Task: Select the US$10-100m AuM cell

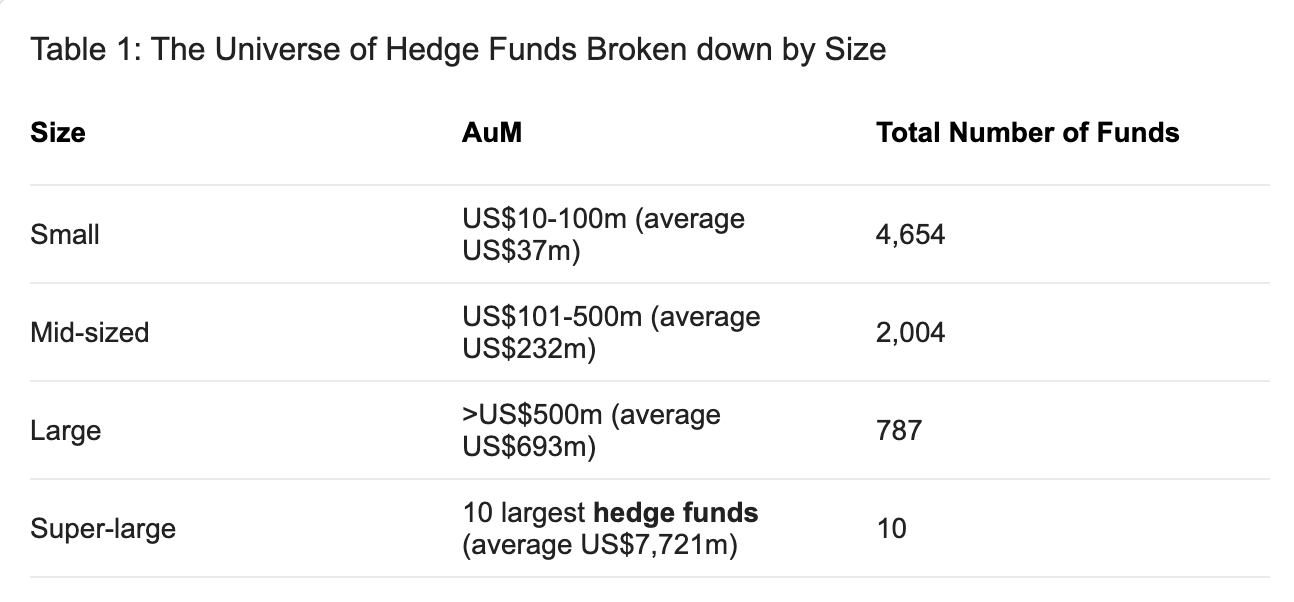Action: tap(603, 235)
